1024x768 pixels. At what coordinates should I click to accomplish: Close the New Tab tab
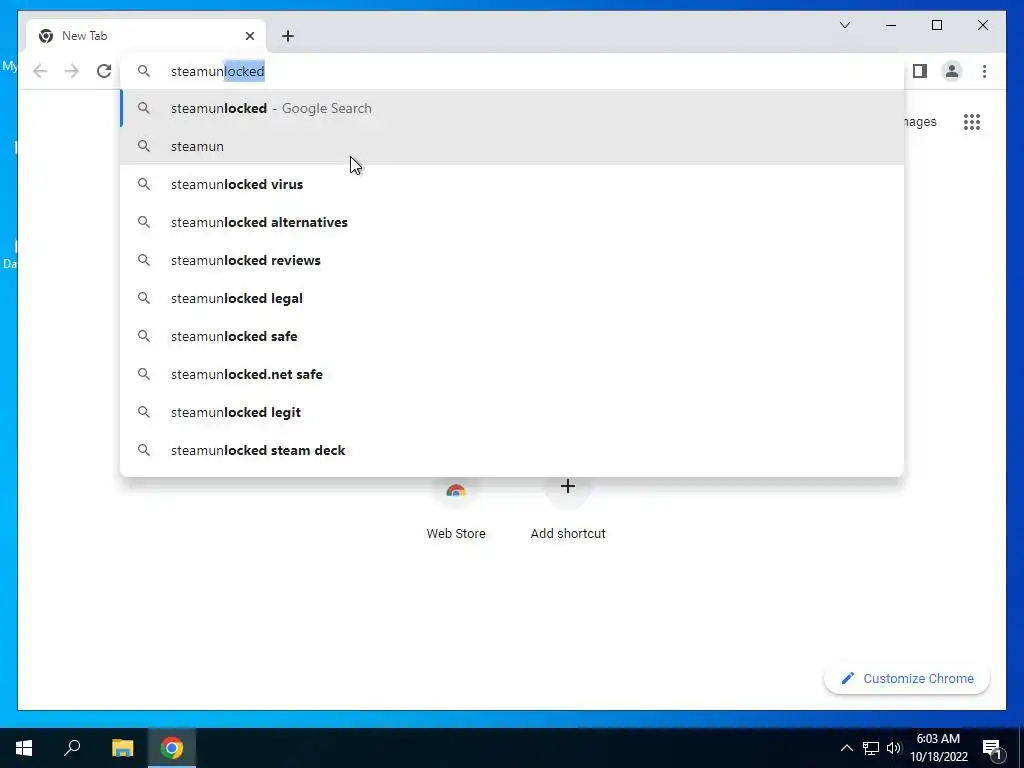249,36
